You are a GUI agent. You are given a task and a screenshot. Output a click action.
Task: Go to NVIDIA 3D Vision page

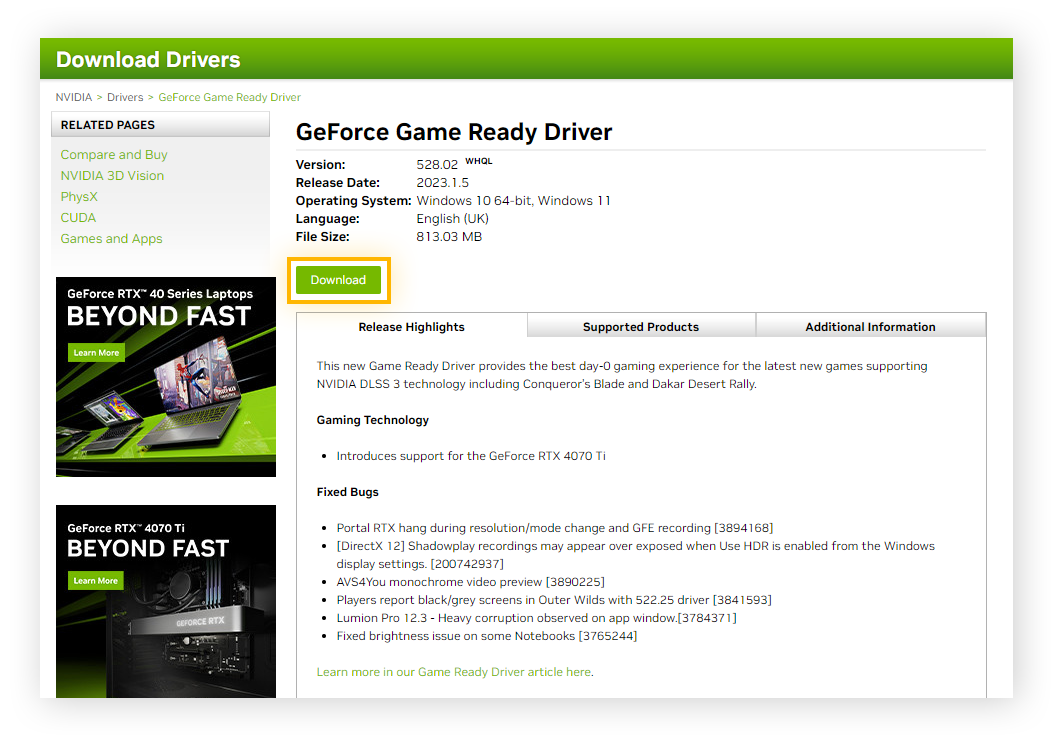(112, 175)
